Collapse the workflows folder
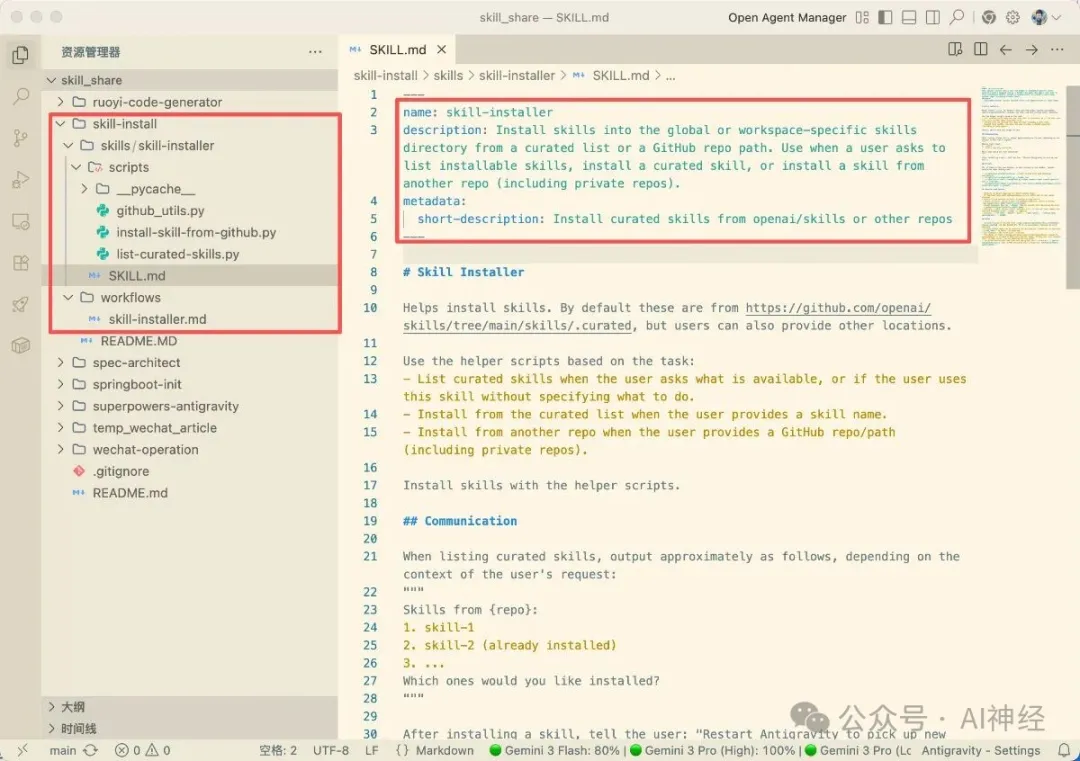This screenshot has height=761, width=1080. click(68, 298)
